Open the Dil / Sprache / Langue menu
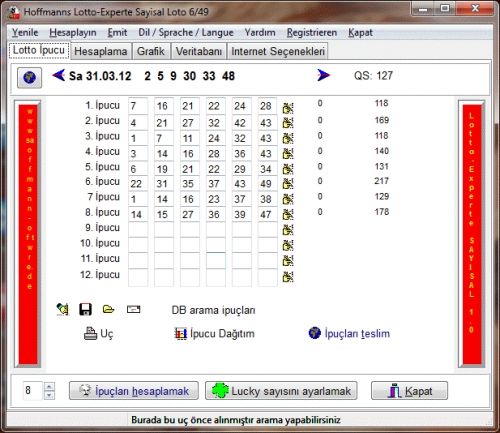Image resolution: width=500 pixels, height=433 pixels. [x=186, y=33]
